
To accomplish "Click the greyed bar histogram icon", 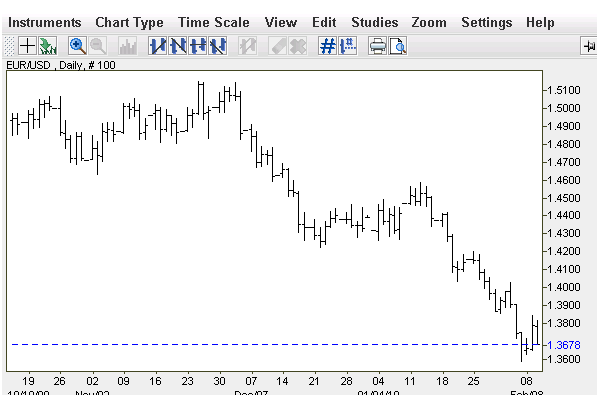I will [128, 46].
